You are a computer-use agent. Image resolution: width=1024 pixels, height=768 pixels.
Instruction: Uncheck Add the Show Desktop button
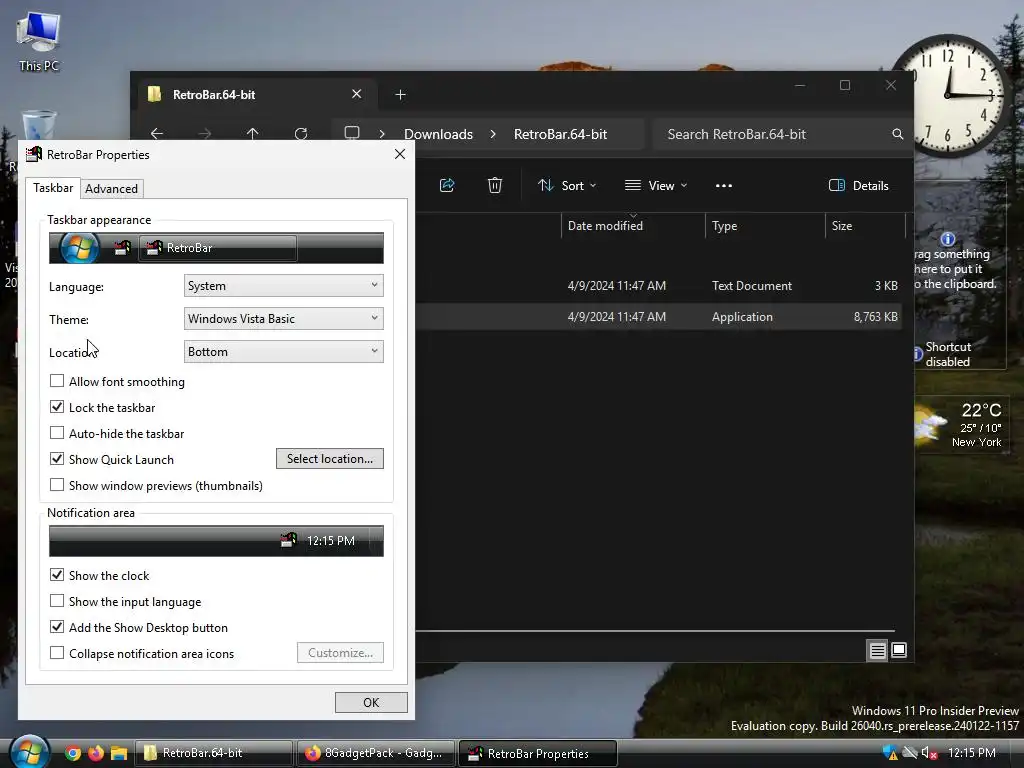pos(57,627)
